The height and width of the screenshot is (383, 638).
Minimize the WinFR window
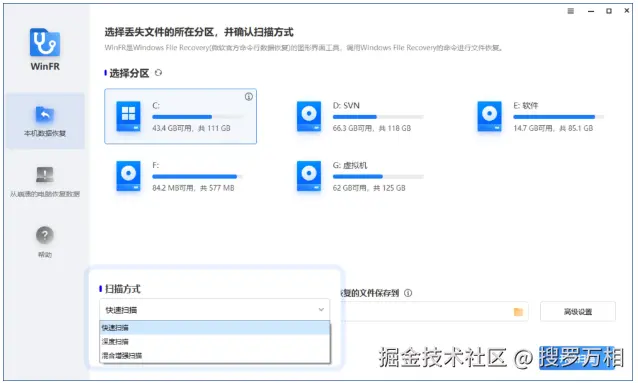(x=591, y=11)
